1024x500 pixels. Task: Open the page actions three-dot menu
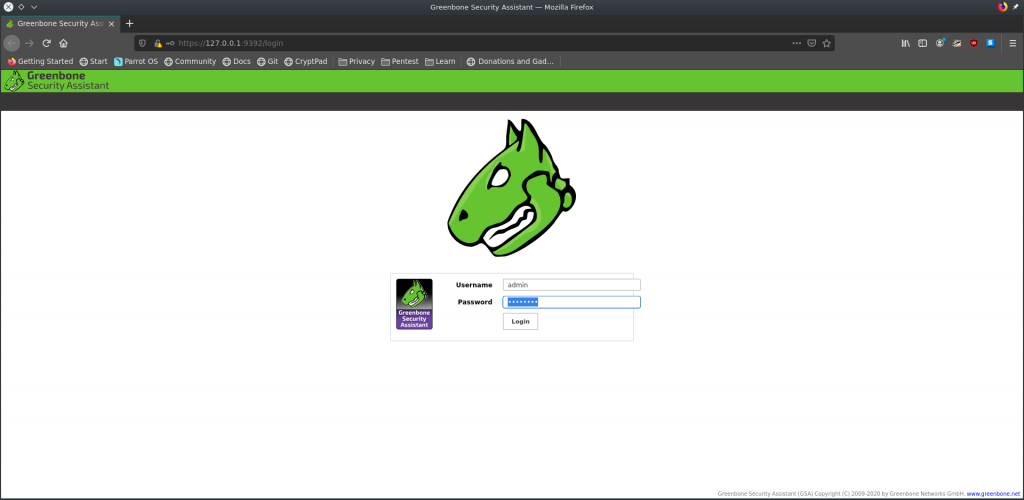tap(796, 43)
